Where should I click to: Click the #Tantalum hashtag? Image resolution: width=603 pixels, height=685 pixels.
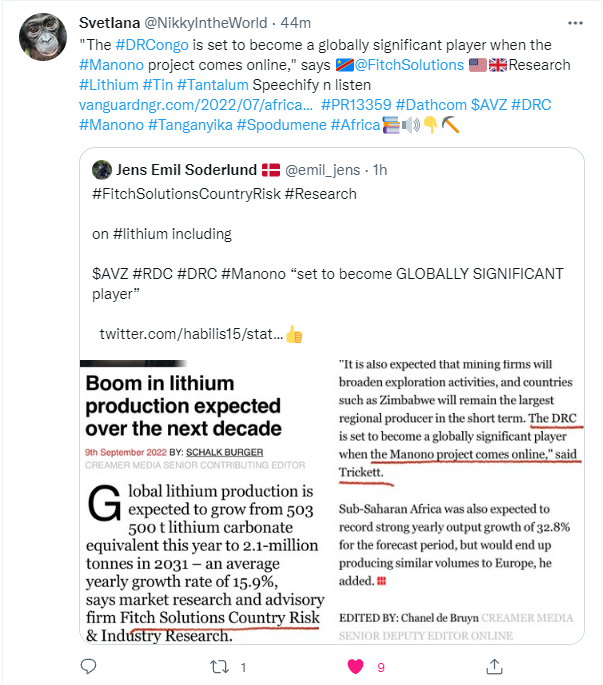coord(213,85)
